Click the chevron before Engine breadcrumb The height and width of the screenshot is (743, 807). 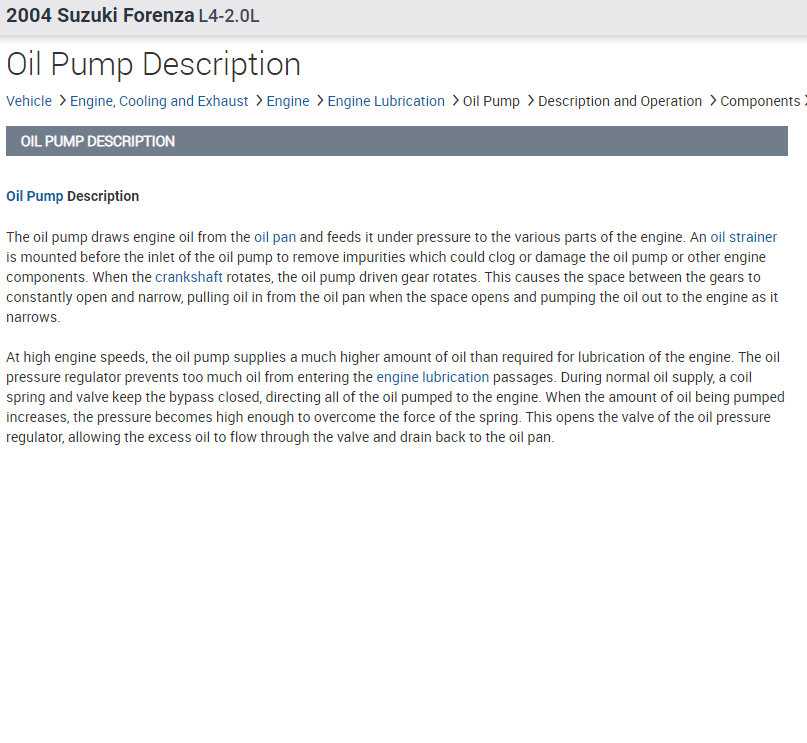click(259, 100)
